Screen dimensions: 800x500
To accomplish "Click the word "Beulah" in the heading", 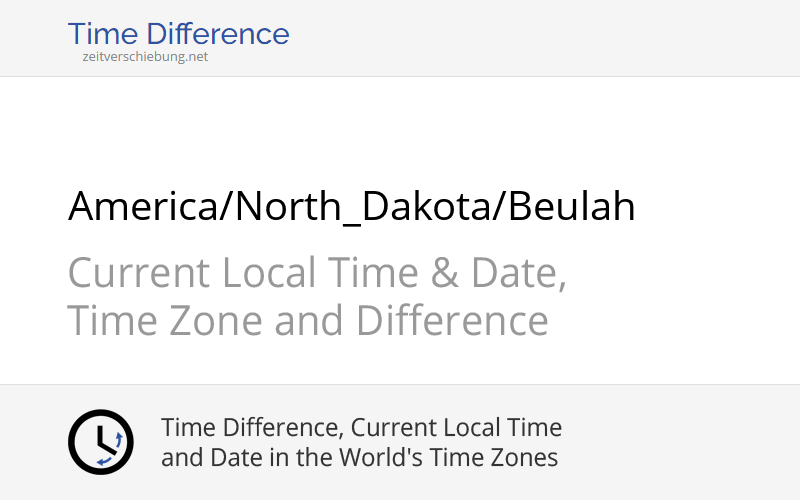I will tap(570, 207).
